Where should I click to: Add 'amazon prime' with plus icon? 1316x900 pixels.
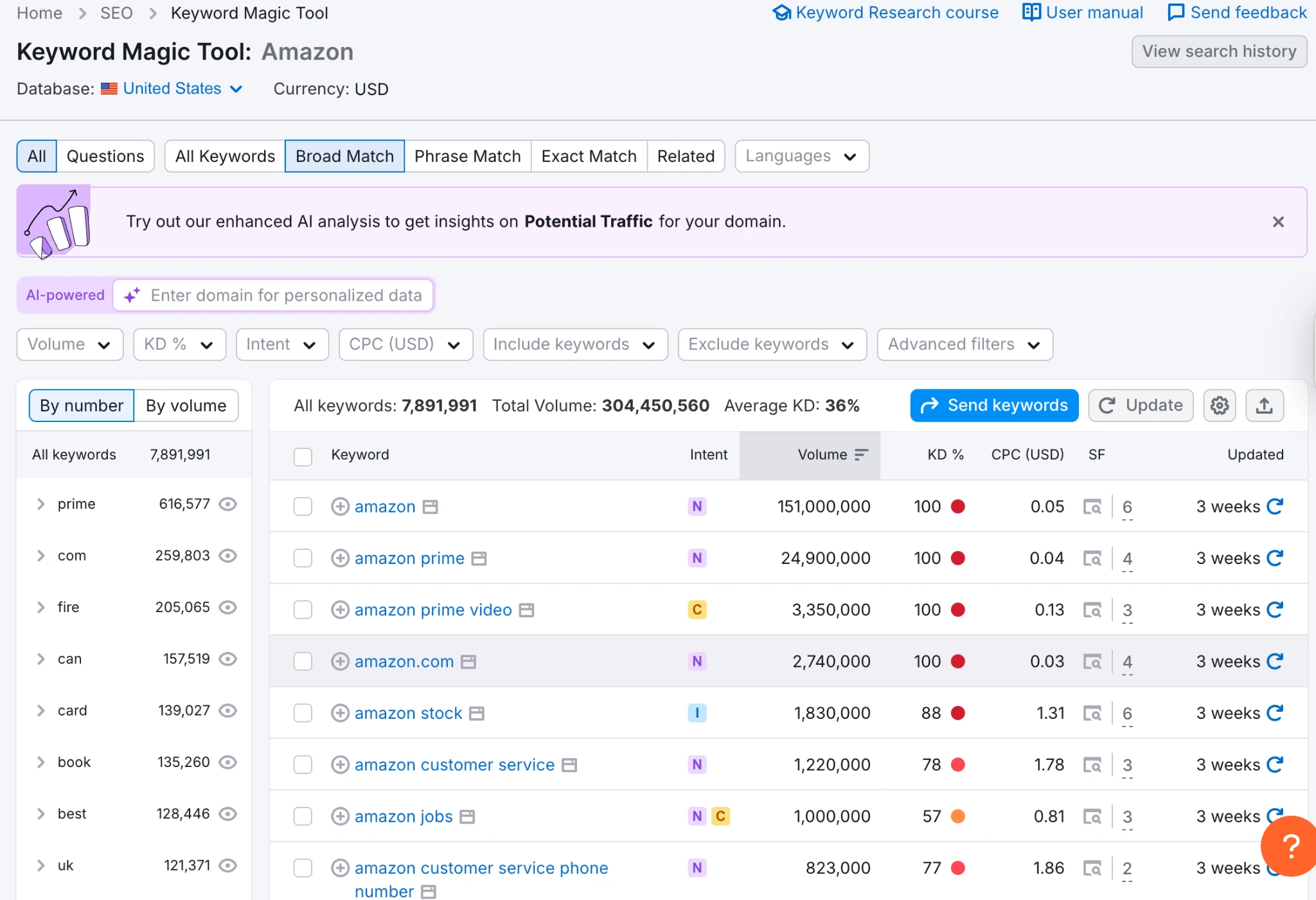point(340,558)
